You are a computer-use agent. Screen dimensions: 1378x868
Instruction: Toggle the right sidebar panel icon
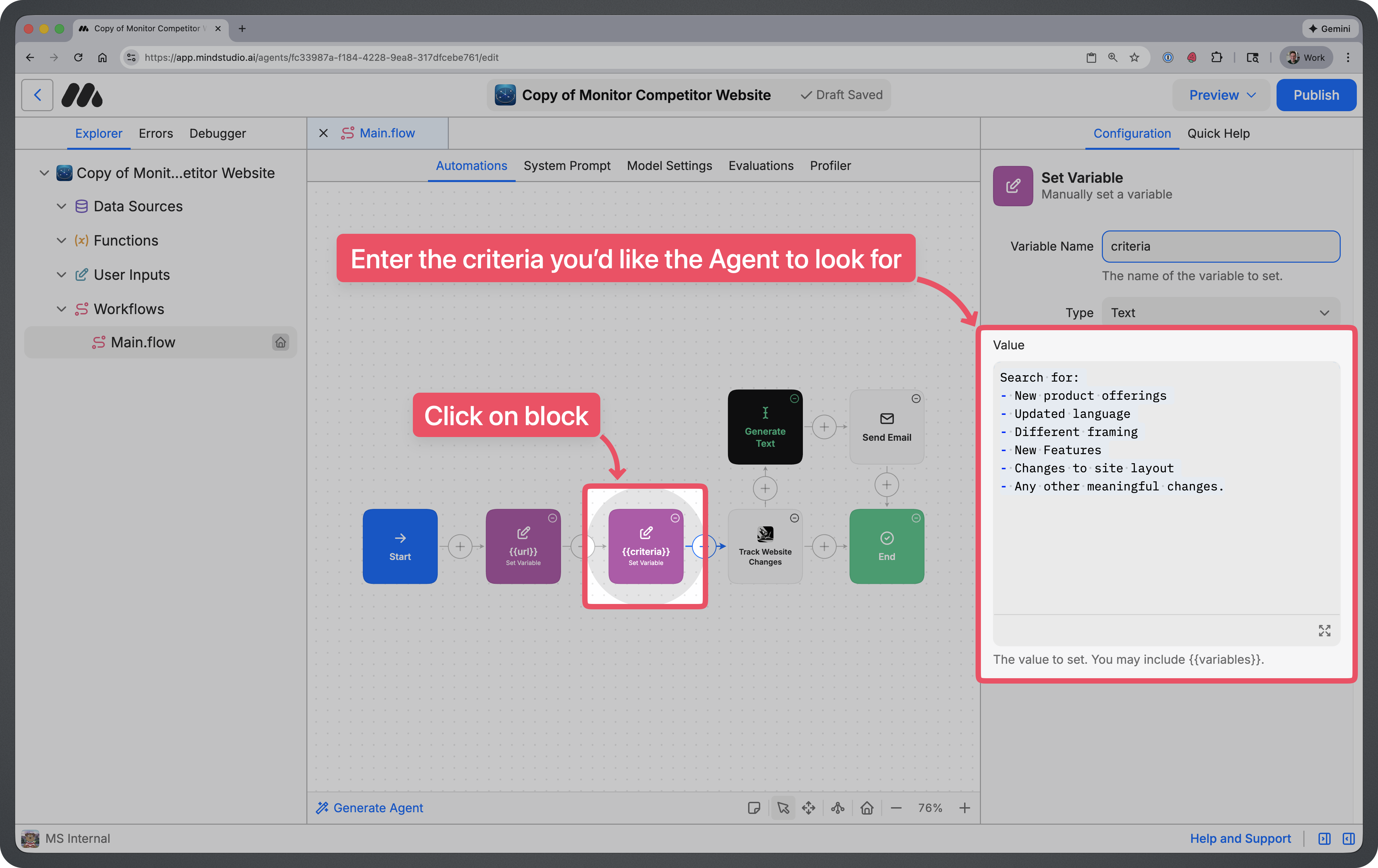pyautogui.click(x=1349, y=838)
